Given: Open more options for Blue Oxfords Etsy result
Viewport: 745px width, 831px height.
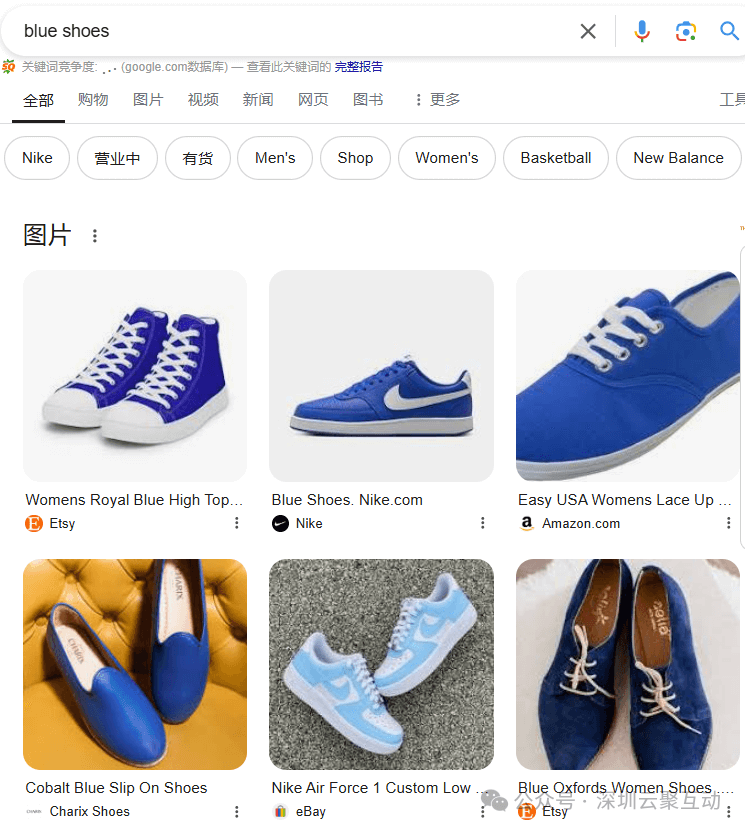Looking at the screenshot, I should (x=729, y=811).
